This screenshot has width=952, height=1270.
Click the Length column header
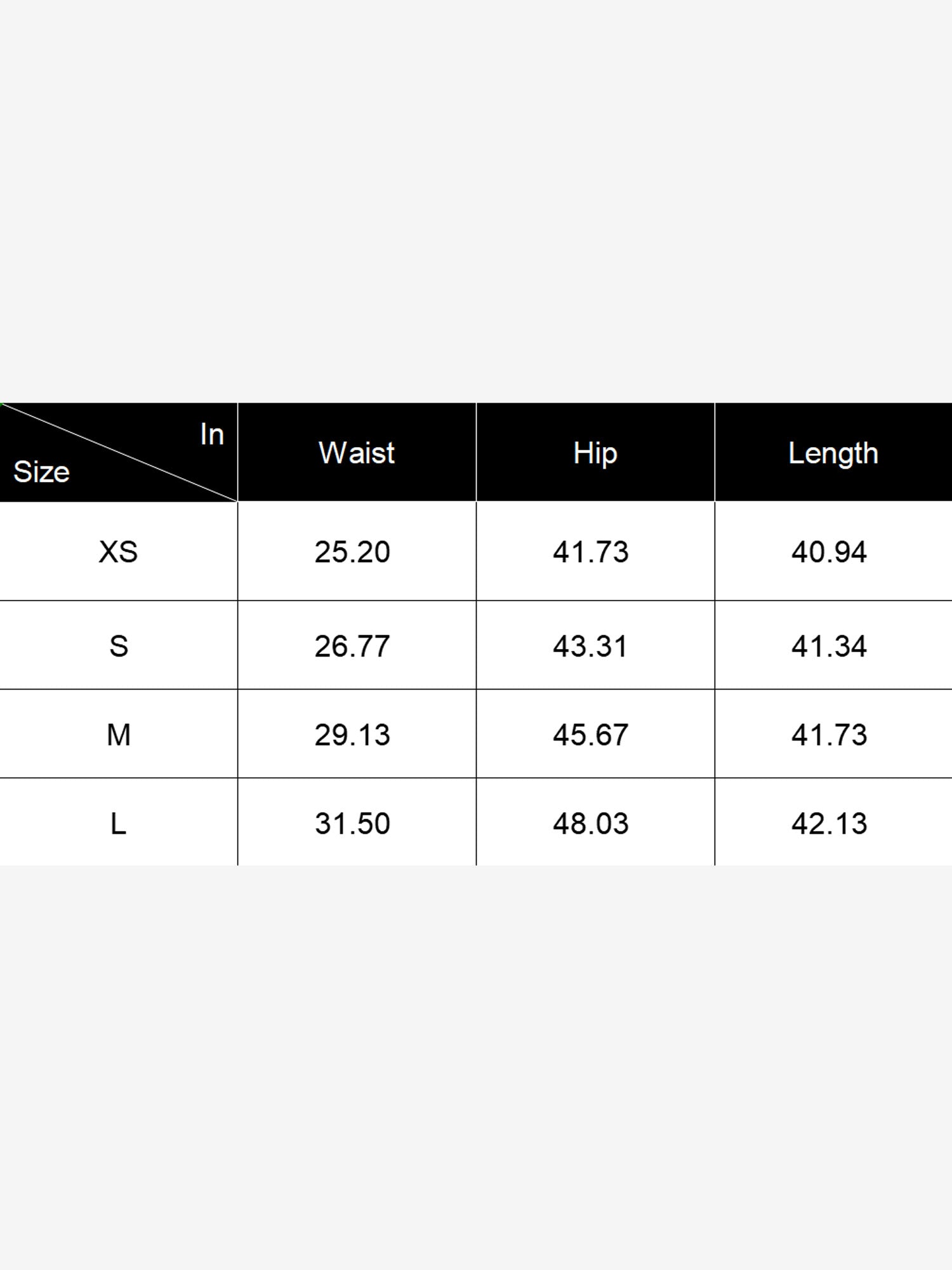[833, 453]
